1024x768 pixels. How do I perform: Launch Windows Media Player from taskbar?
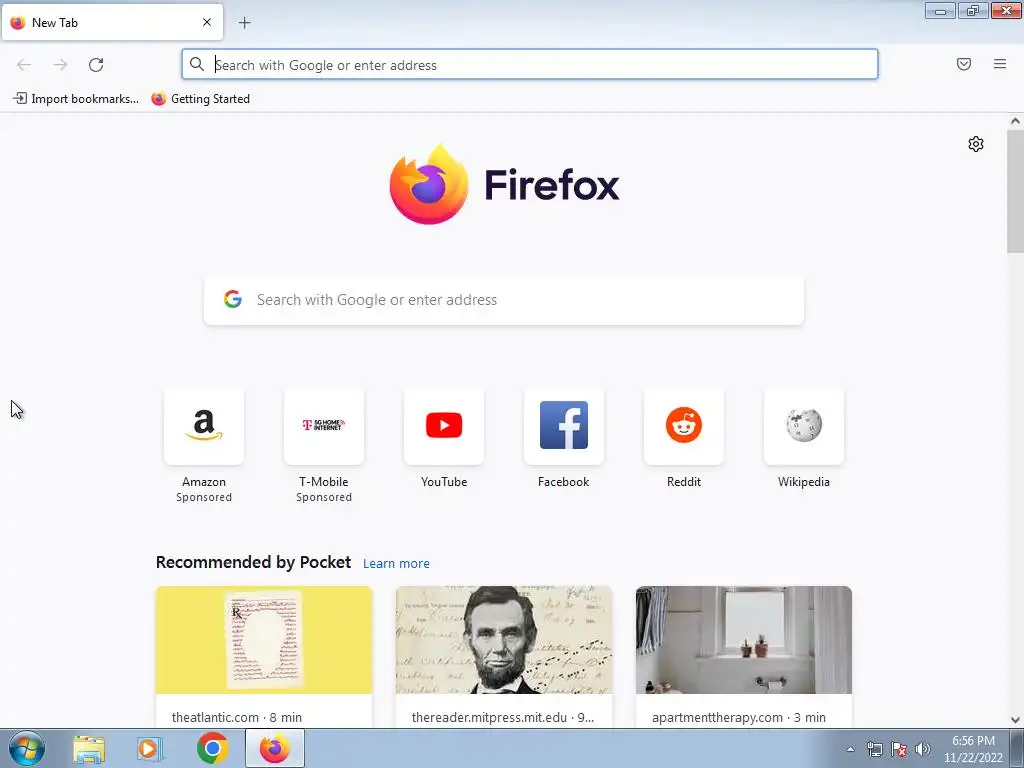point(150,749)
